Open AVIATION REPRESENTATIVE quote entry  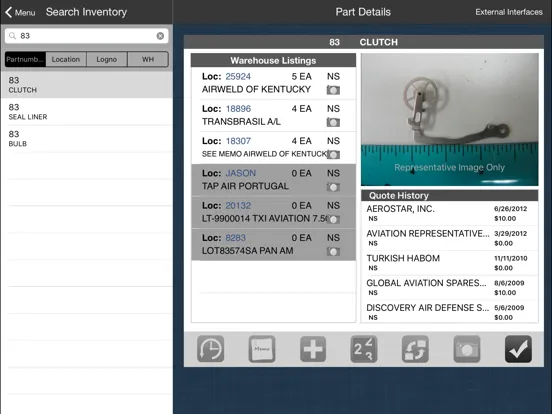coord(450,238)
